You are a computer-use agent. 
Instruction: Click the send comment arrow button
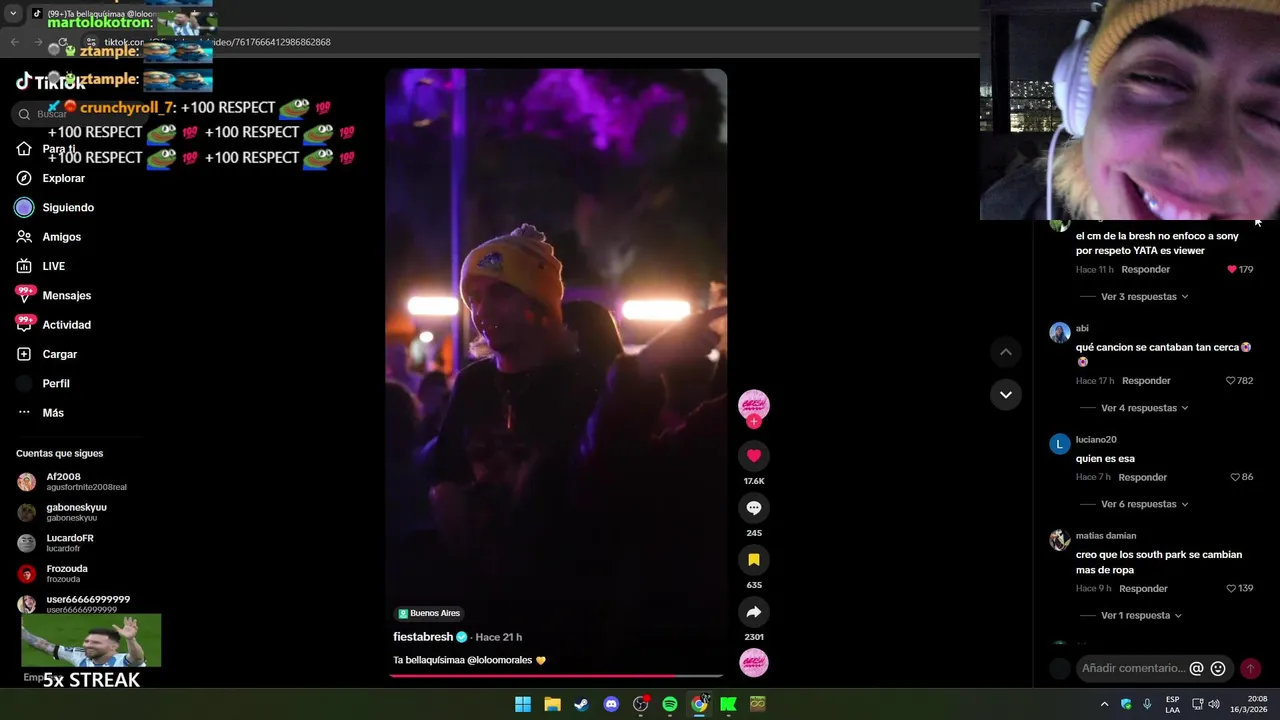(x=1250, y=668)
